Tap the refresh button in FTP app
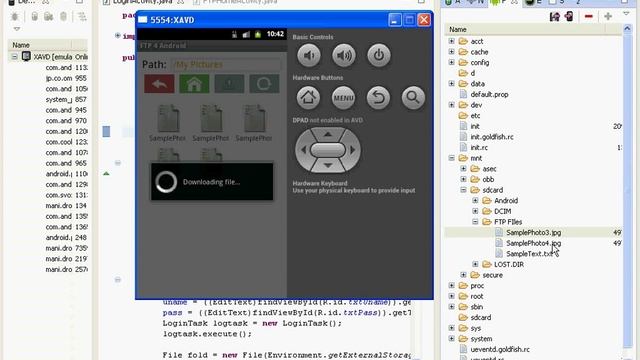640x360 pixels. click(x=264, y=84)
